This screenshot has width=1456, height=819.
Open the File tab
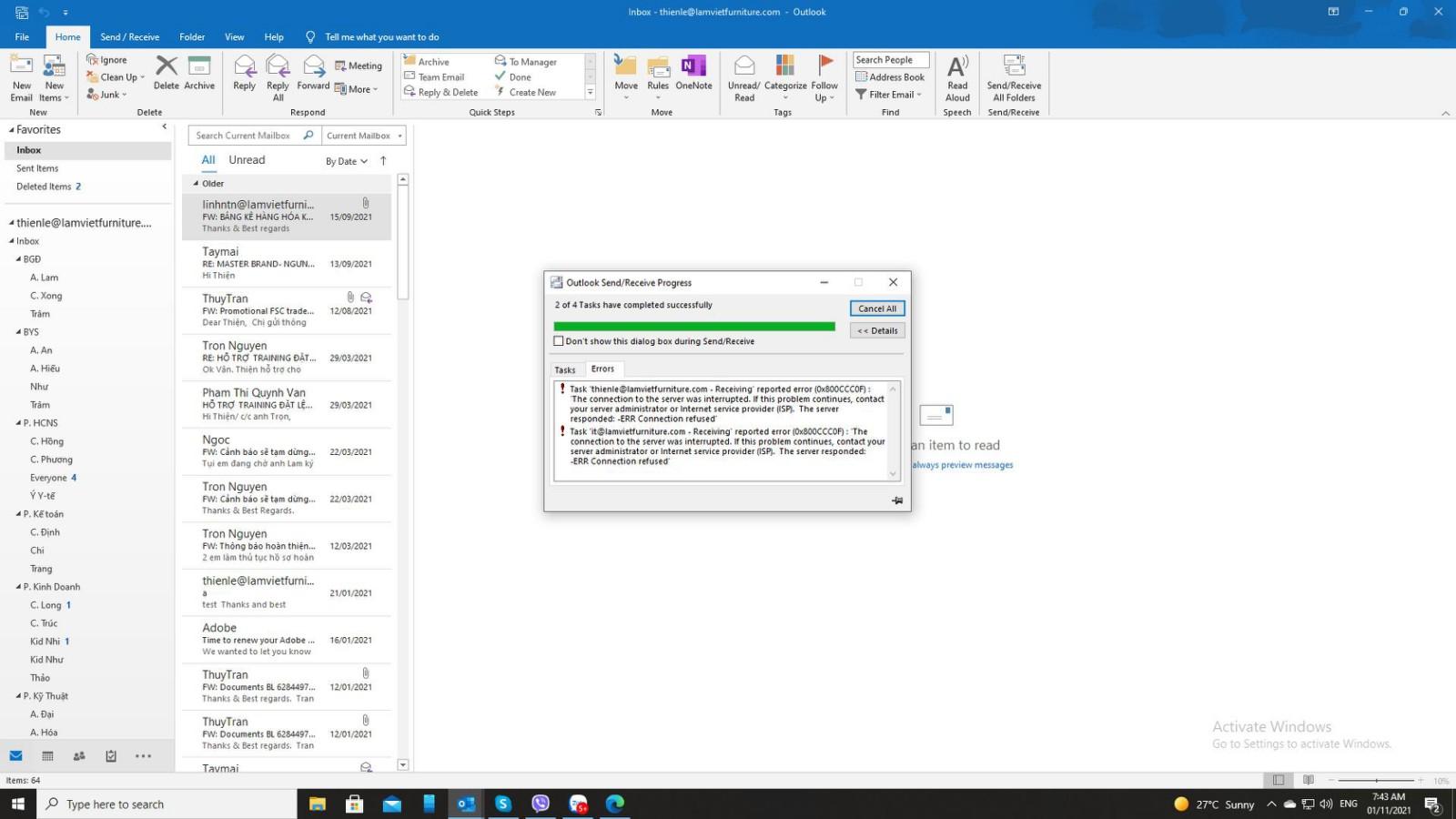22,37
